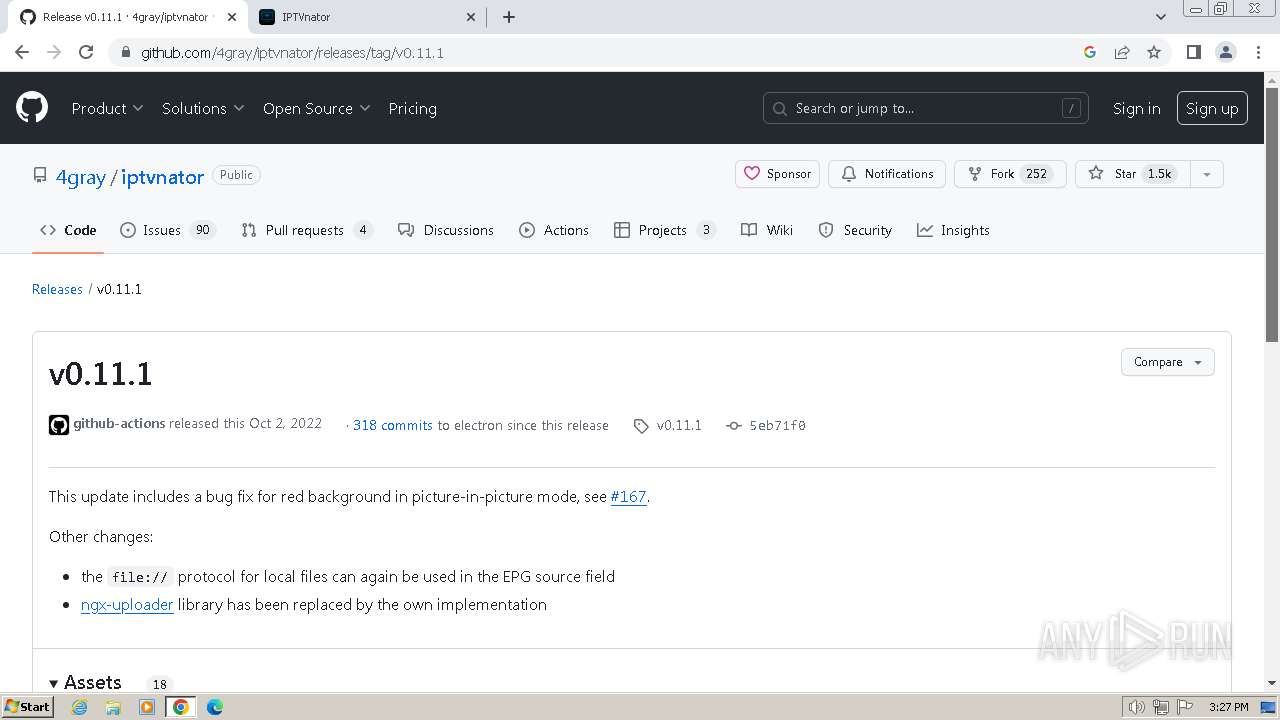Open the 4gray owner link
The image size is (1280, 720).
coord(80,177)
